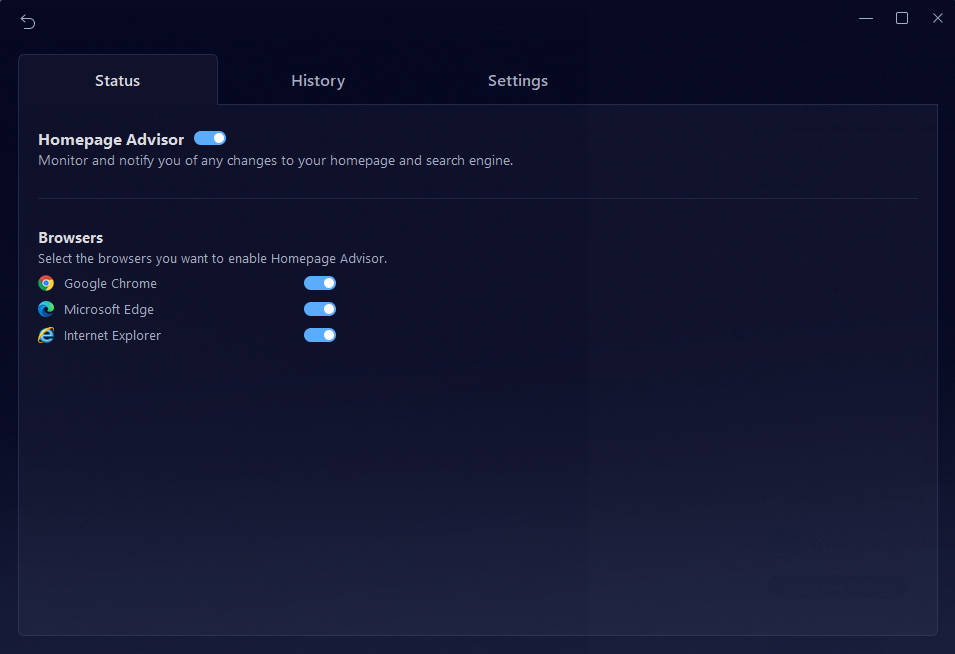Viewport: 955px width, 654px height.
Task: Close the application window
Action: pos(937,17)
